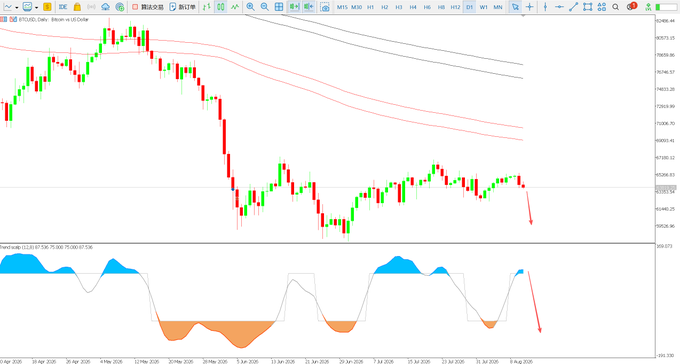The width and height of the screenshot is (680, 364).
Task: Select the H6 timeframe
Action: click(x=428, y=7)
